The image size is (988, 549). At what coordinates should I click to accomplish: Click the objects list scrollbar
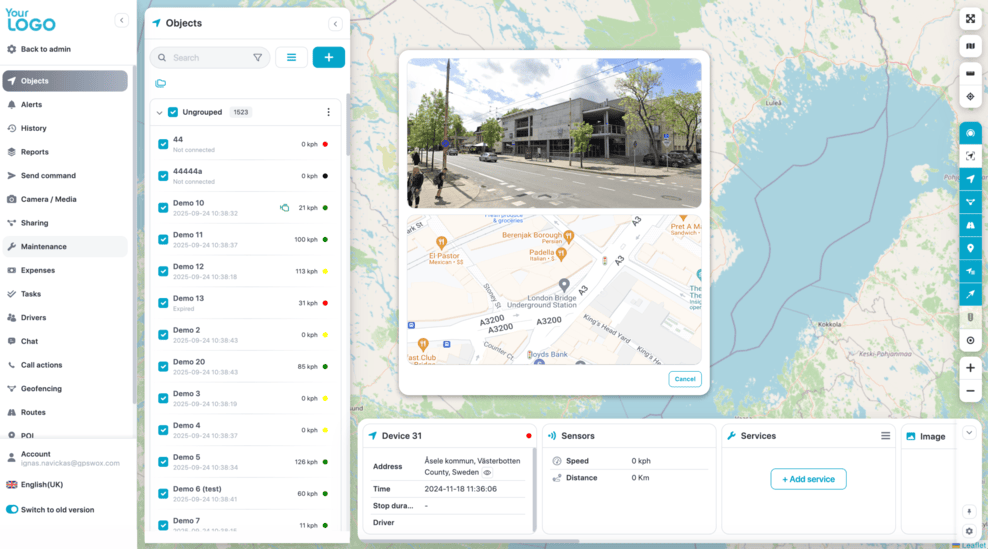(347, 126)
